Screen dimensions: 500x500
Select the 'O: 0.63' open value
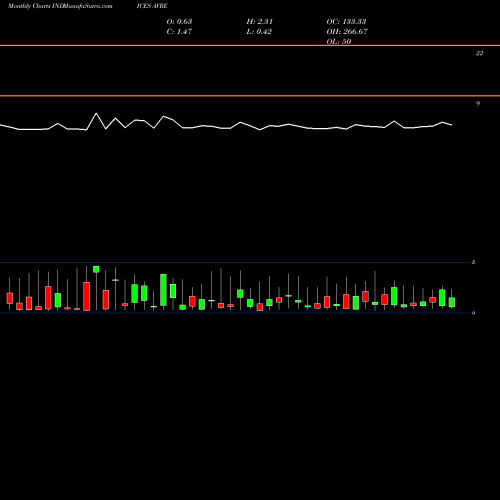[x=179, y=21]
